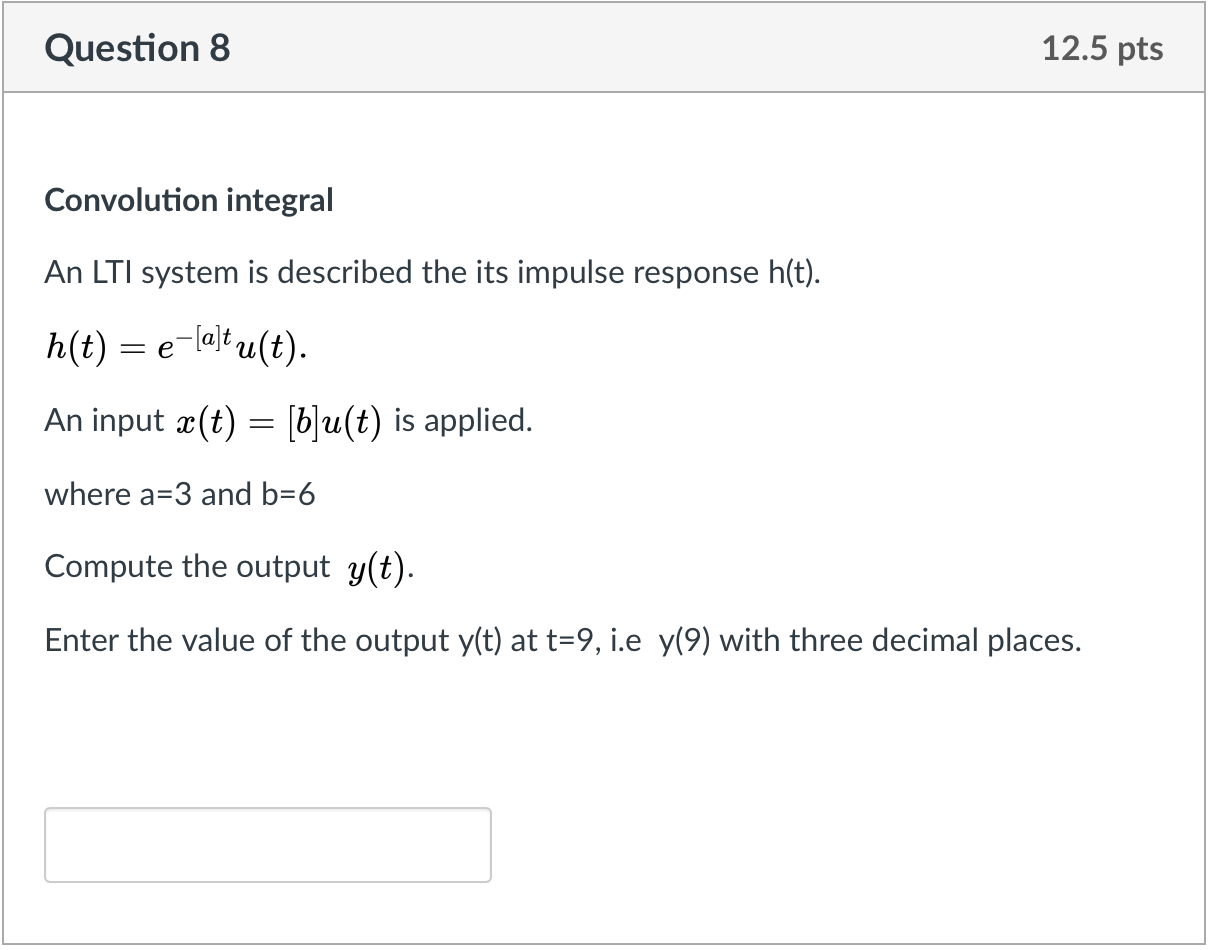Screen dimensions: 1212x950
Task: Select the u(t) unit step symbol
Action: [x=265, y=350]
